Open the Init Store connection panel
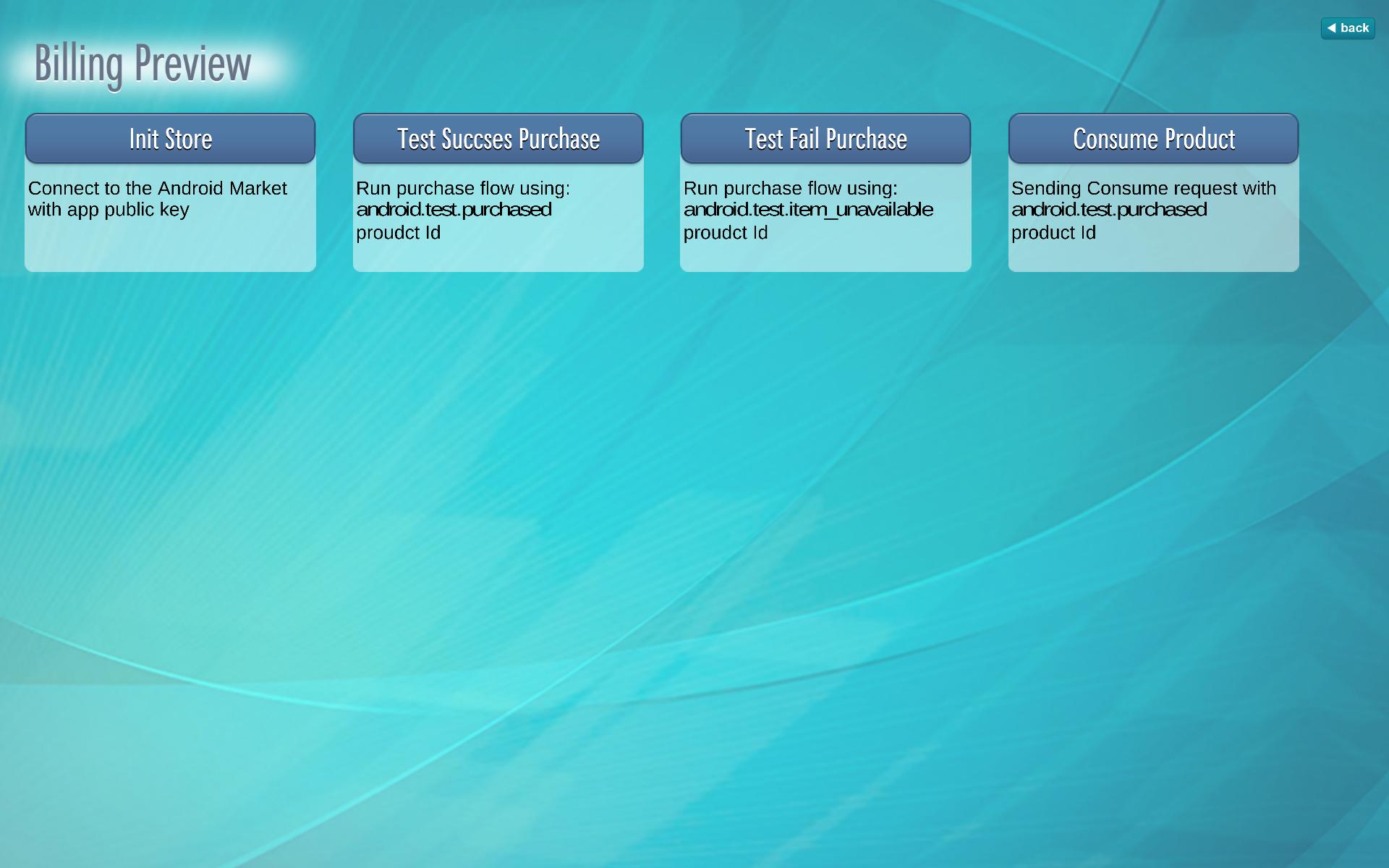1389x868 pixels. [170, 139]
